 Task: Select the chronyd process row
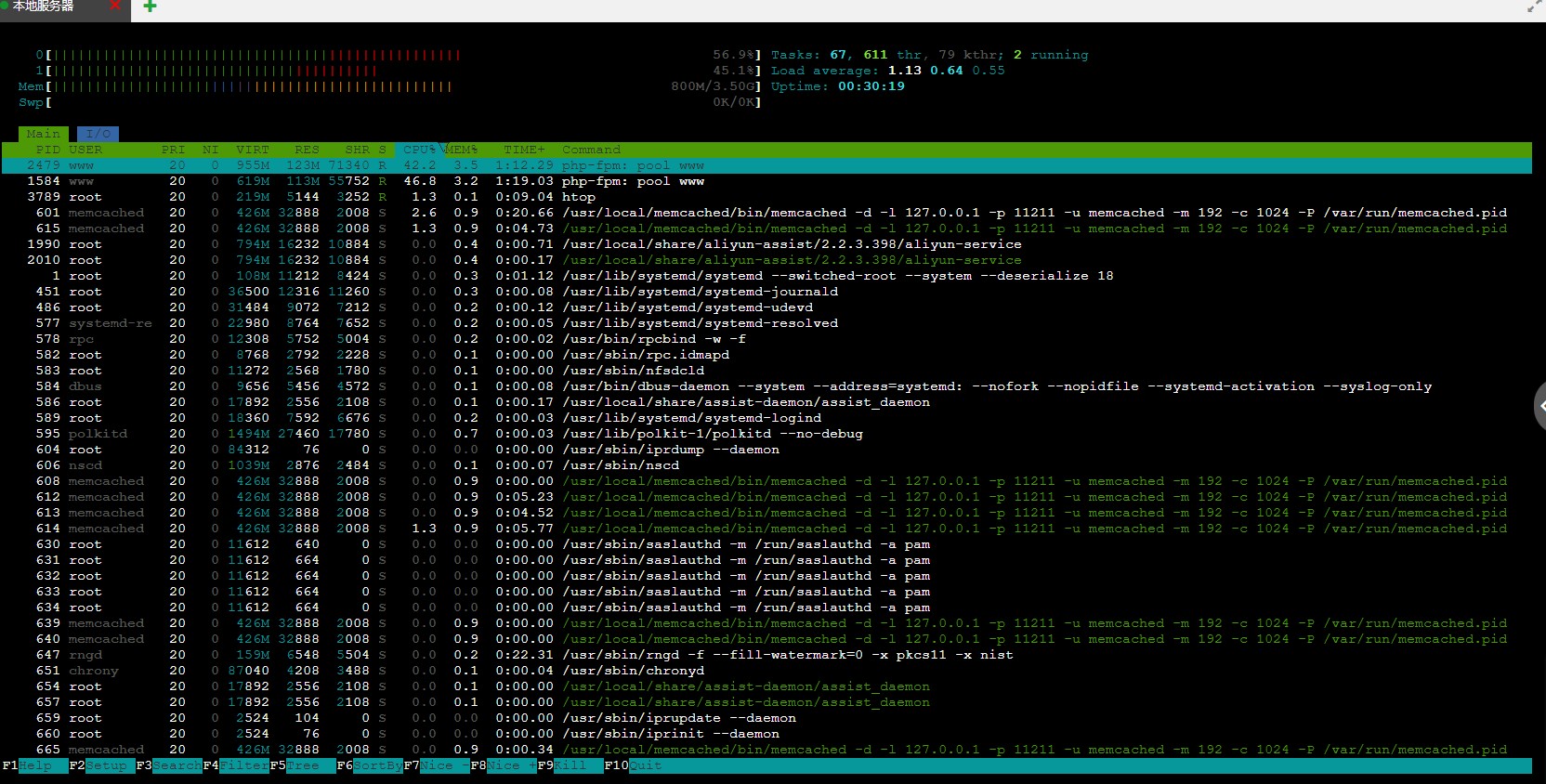coord(766,671)
